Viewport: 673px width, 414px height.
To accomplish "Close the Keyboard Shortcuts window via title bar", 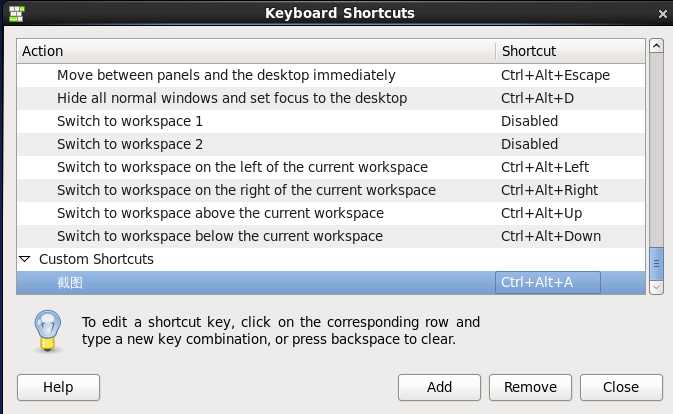I will tap(663, 13).
